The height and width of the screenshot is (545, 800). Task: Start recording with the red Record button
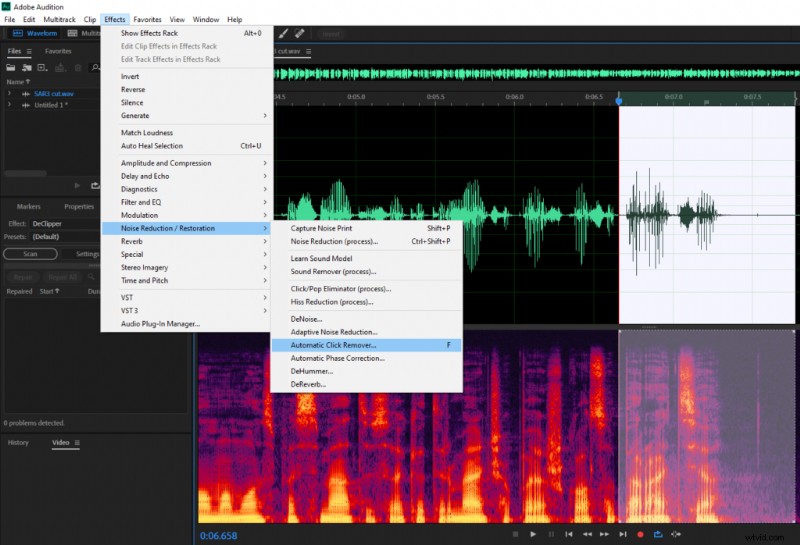point(640,534)
